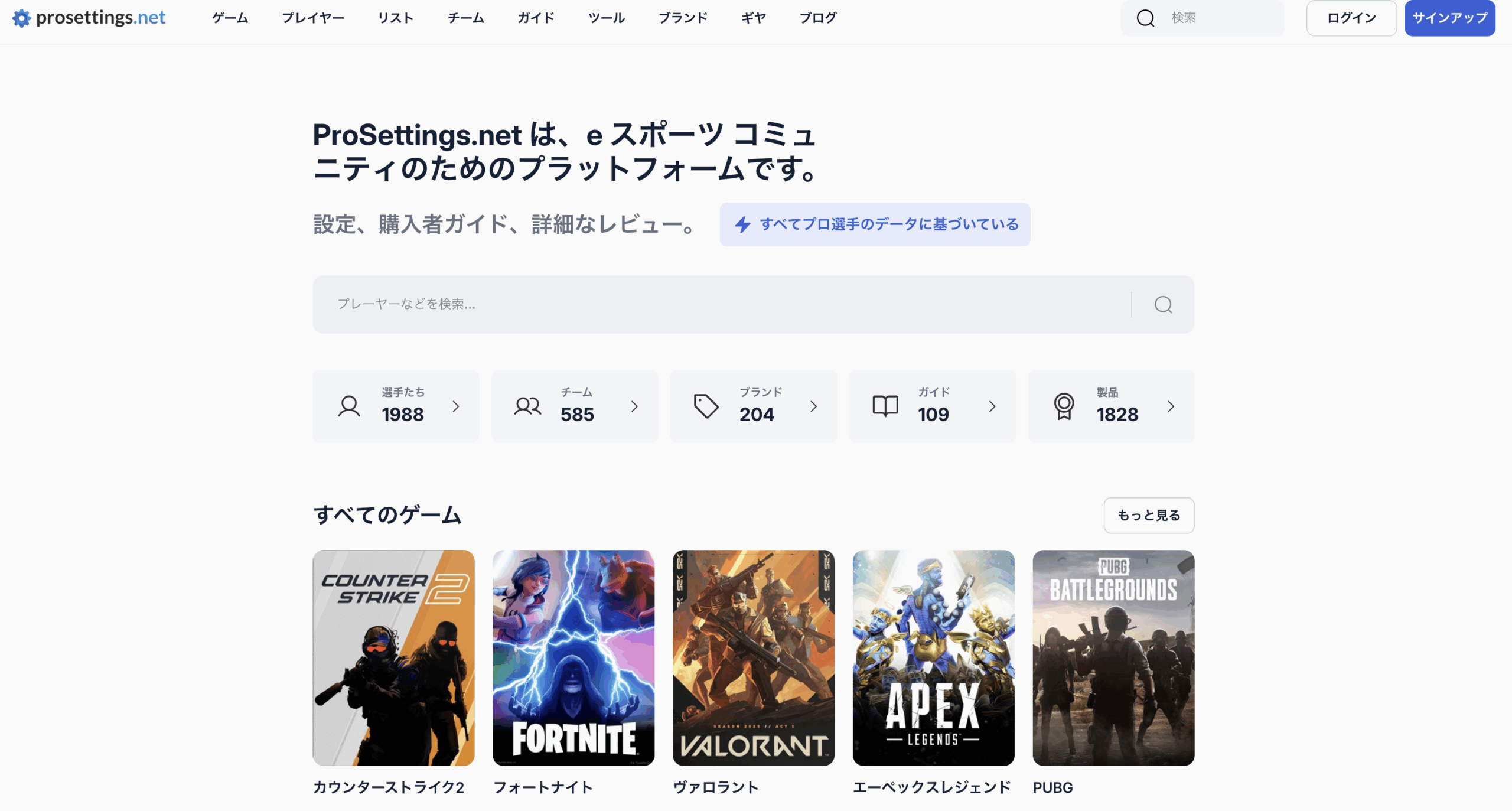Open the top-nav ブランド menu

[x=683, y=18]
